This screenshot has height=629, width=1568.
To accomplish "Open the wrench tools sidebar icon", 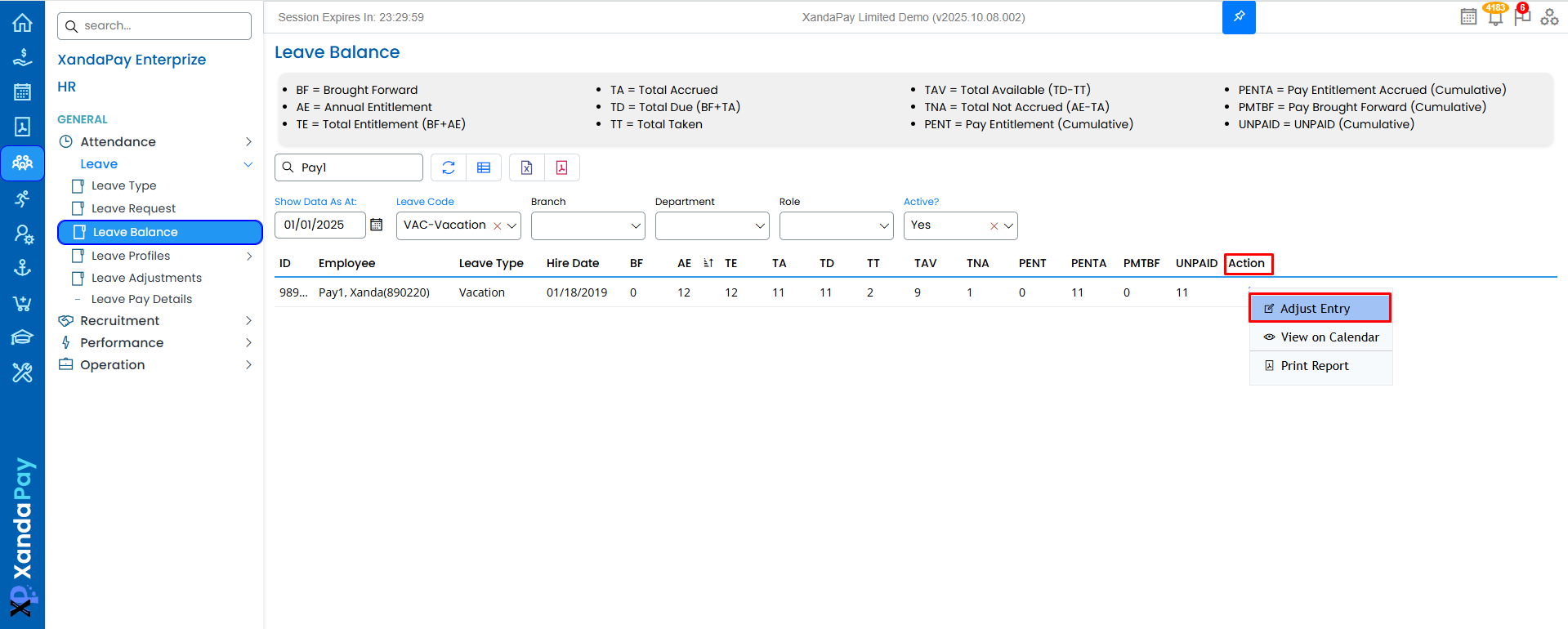I will click(x=22, y=373).
